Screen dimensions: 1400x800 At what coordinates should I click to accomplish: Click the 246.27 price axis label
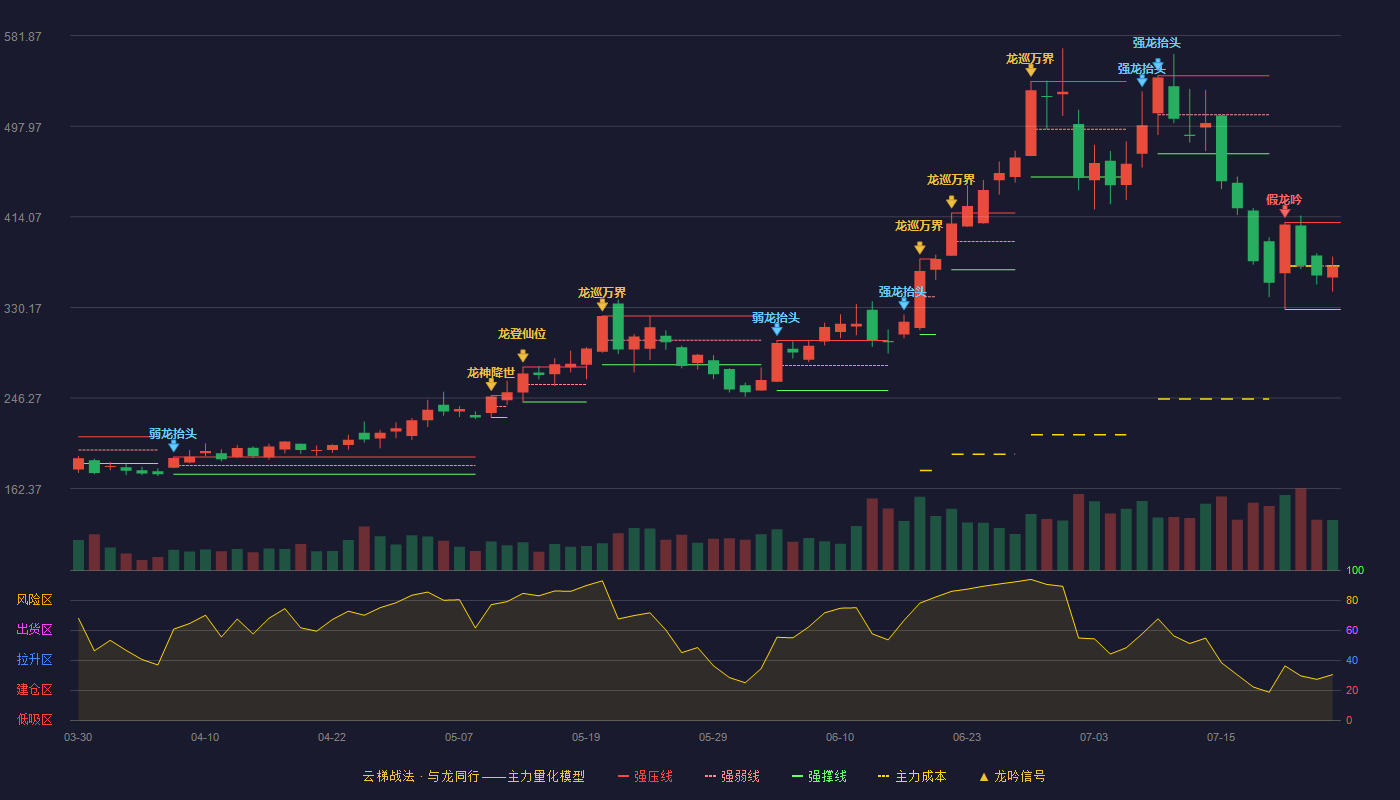(x=22, y=399)
